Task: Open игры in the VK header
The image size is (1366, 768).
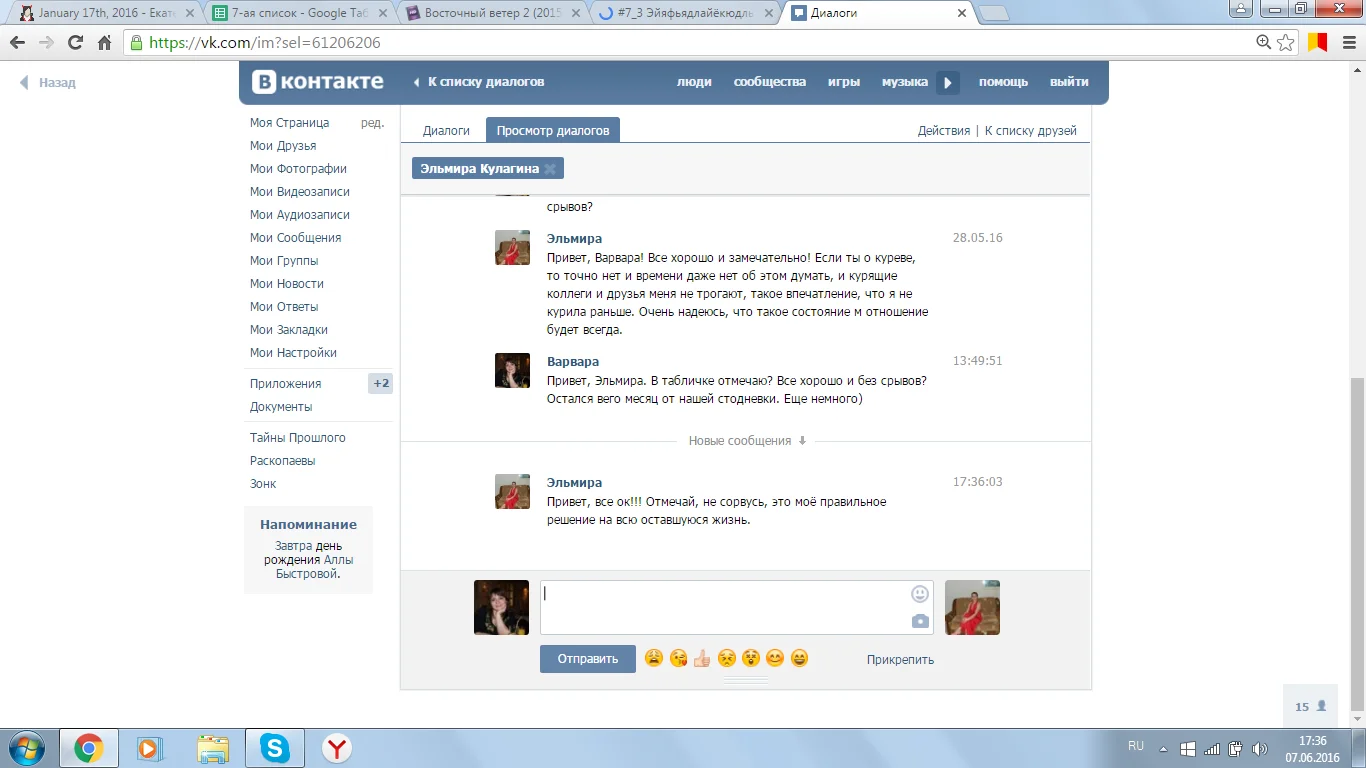Action: pos(844,82)
